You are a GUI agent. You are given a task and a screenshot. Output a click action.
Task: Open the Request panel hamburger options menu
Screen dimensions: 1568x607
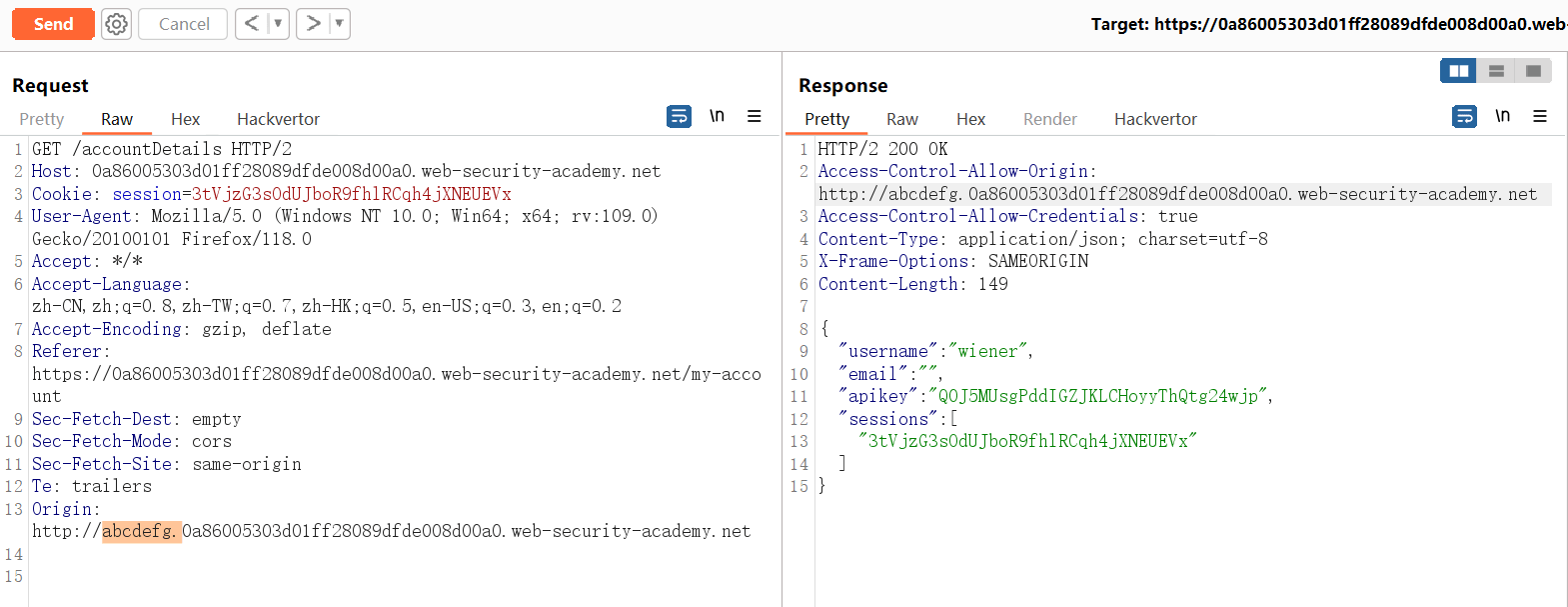tap(755, 117)
